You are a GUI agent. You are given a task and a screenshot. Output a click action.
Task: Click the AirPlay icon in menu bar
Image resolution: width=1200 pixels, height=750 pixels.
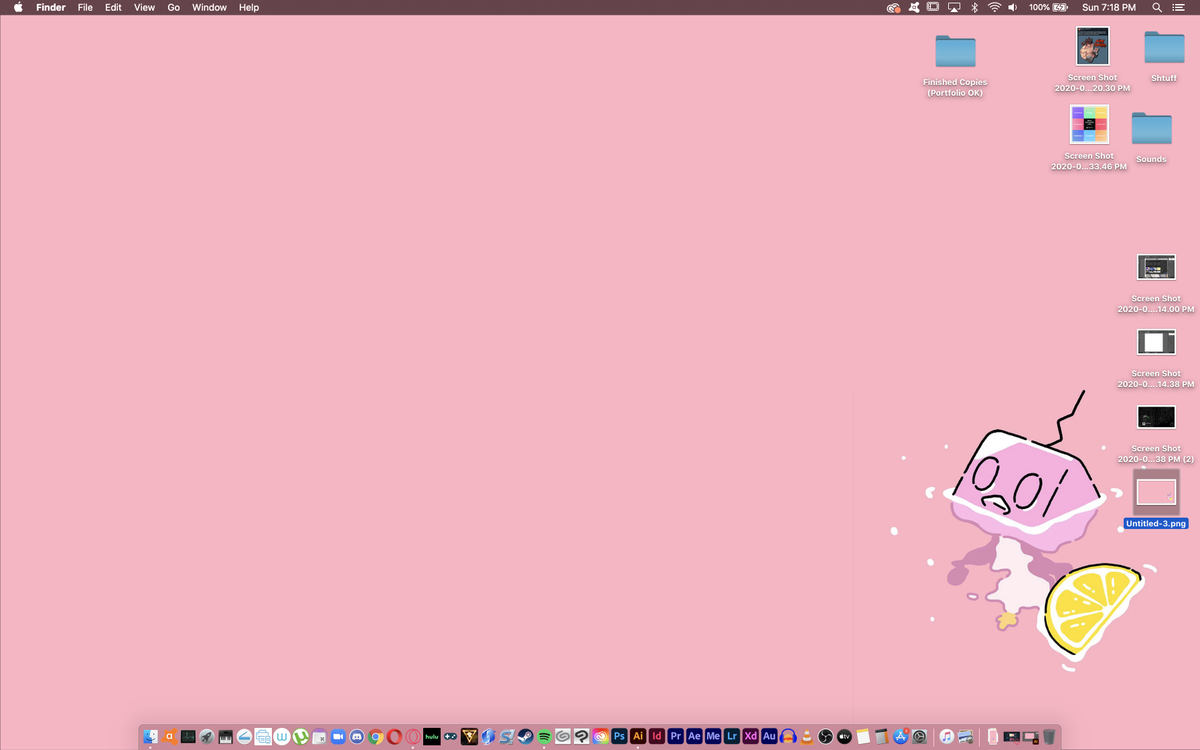point(954,7)
